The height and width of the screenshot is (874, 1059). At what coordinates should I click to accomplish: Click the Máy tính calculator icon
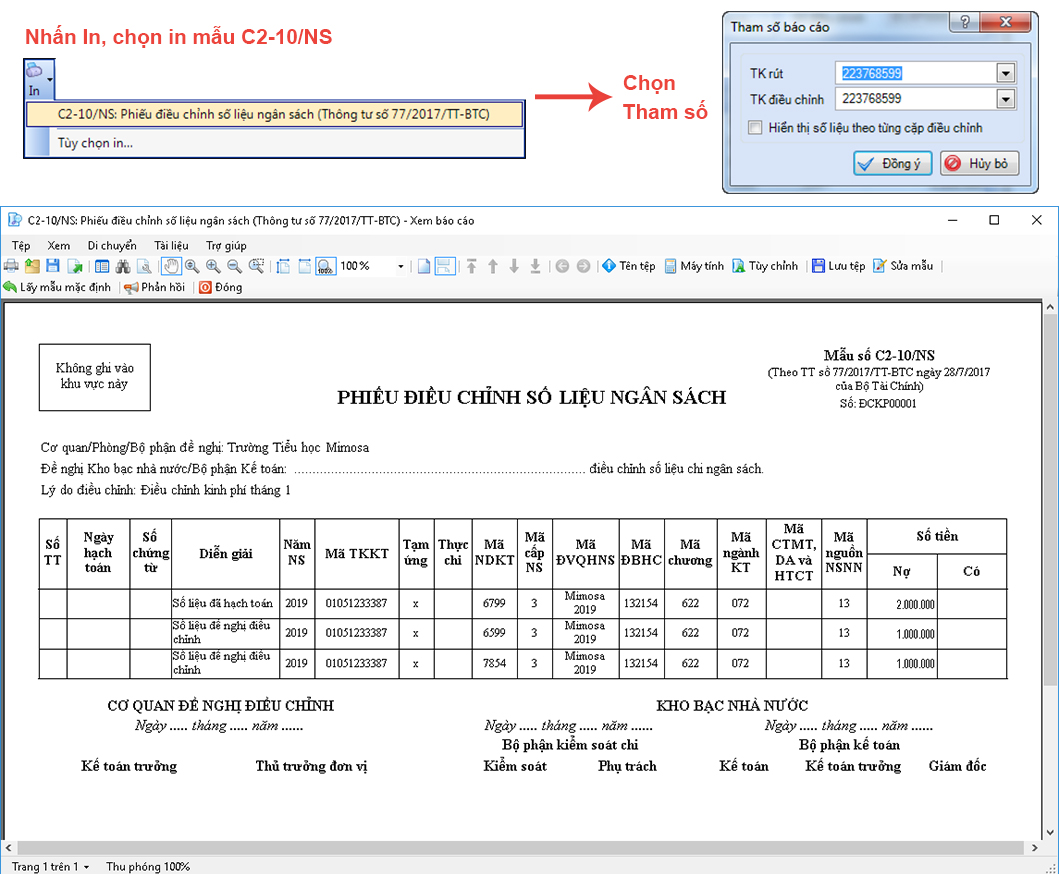tap(694, 266)
